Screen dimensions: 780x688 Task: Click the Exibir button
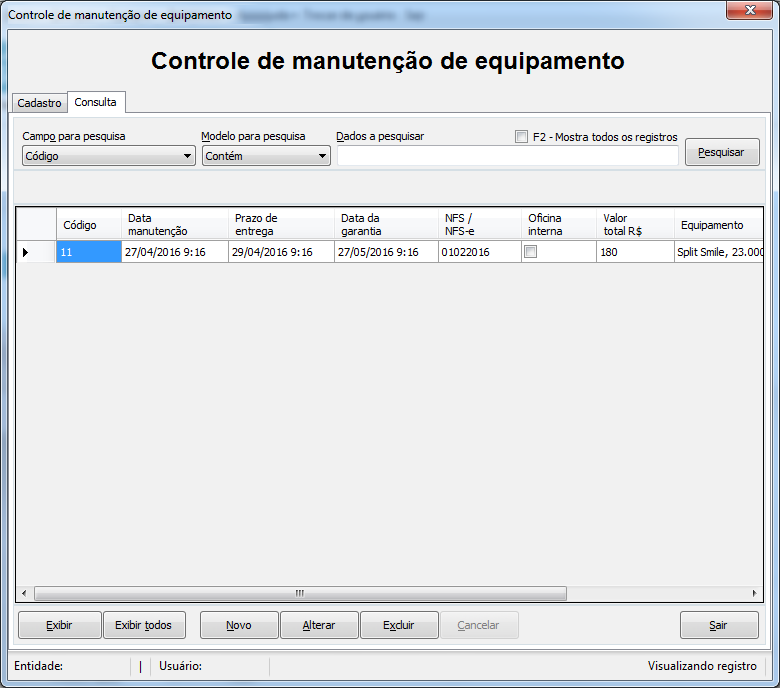coord(59,625)
